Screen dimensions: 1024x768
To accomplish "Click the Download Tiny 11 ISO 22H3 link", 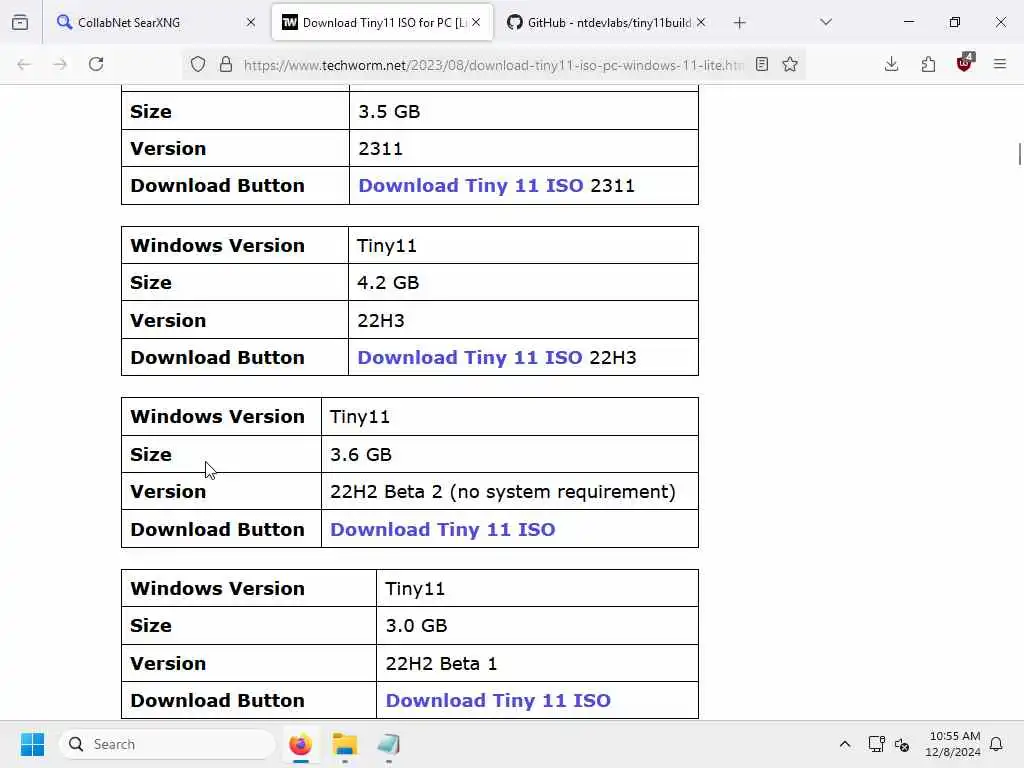I will tap(470, 357).
